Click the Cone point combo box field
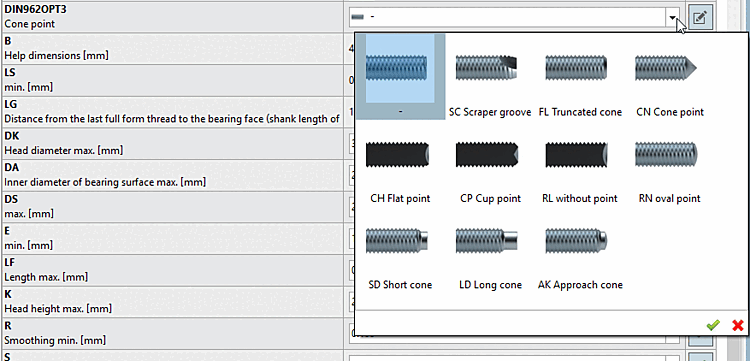Viewport: 750px width, 361px height. tap(515, 17)
